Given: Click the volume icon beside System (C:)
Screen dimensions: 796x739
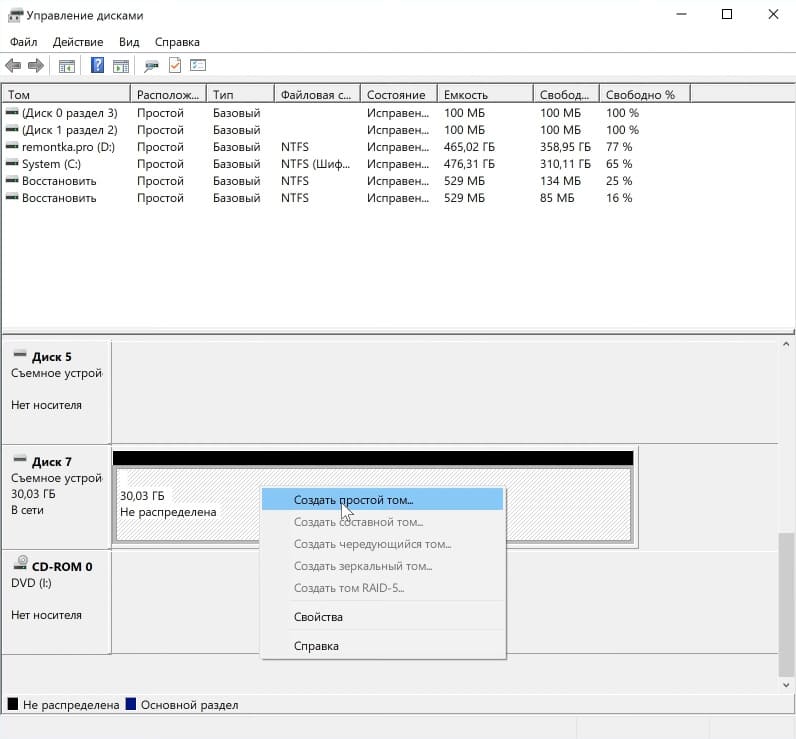Looking at the screenshot, I should [12, 163].
